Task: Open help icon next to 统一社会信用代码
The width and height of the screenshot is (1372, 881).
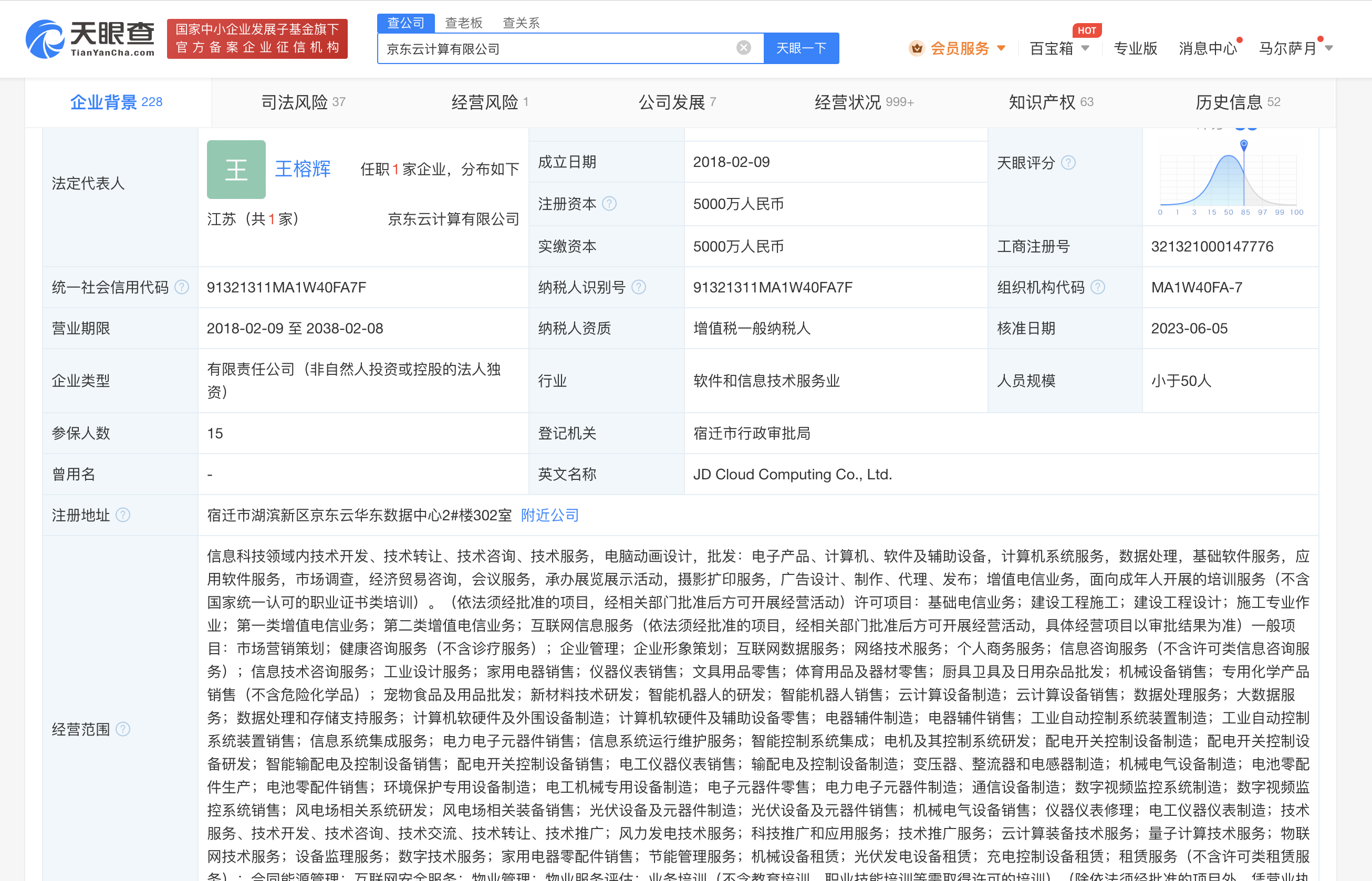Action: coord(181,287)
